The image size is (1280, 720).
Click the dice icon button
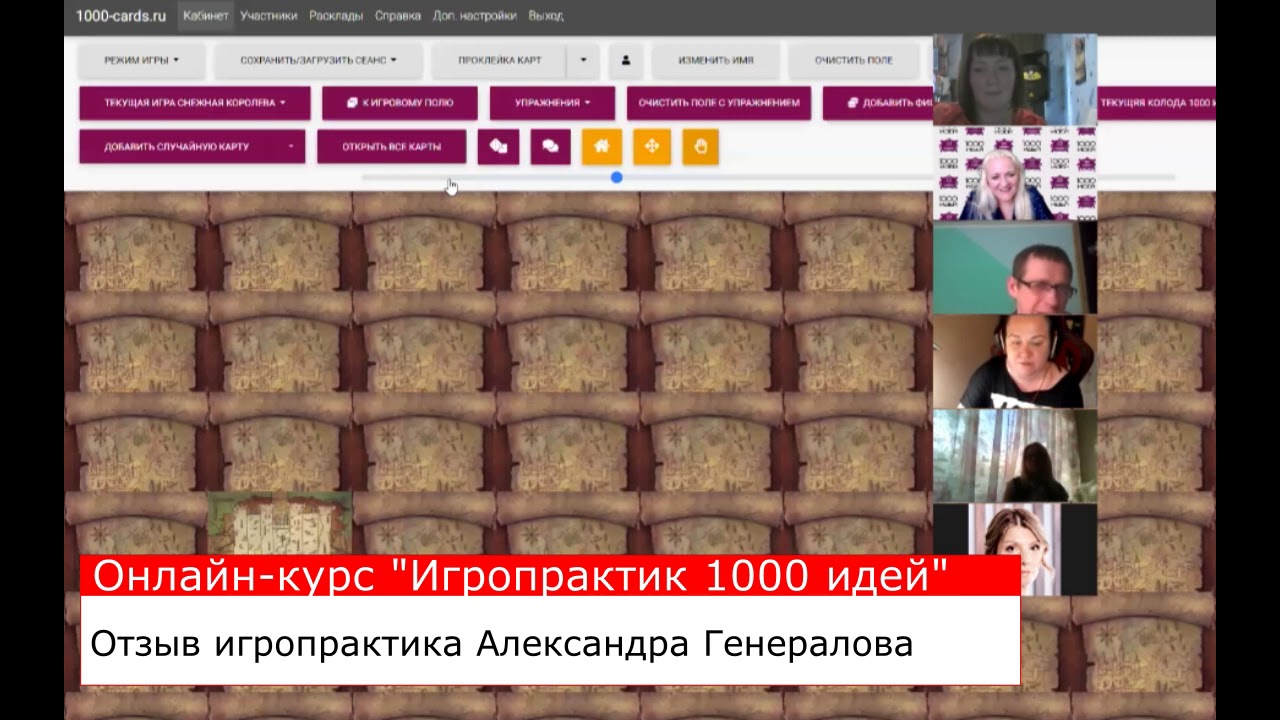[x=498, y=146]
